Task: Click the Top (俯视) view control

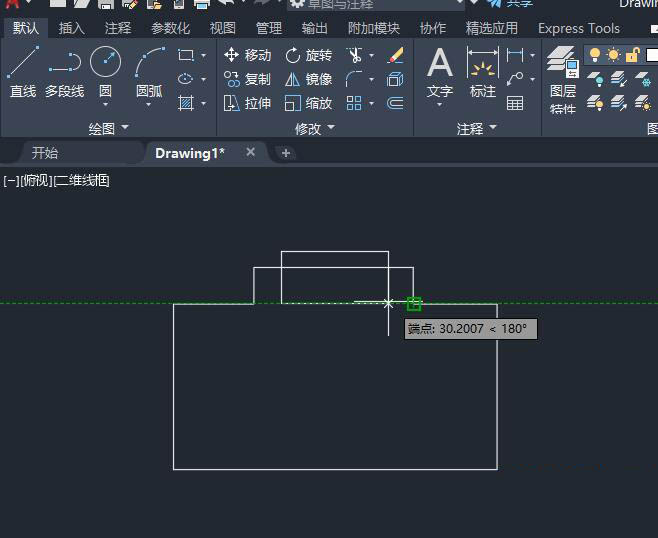Action: tap(37, 181)
